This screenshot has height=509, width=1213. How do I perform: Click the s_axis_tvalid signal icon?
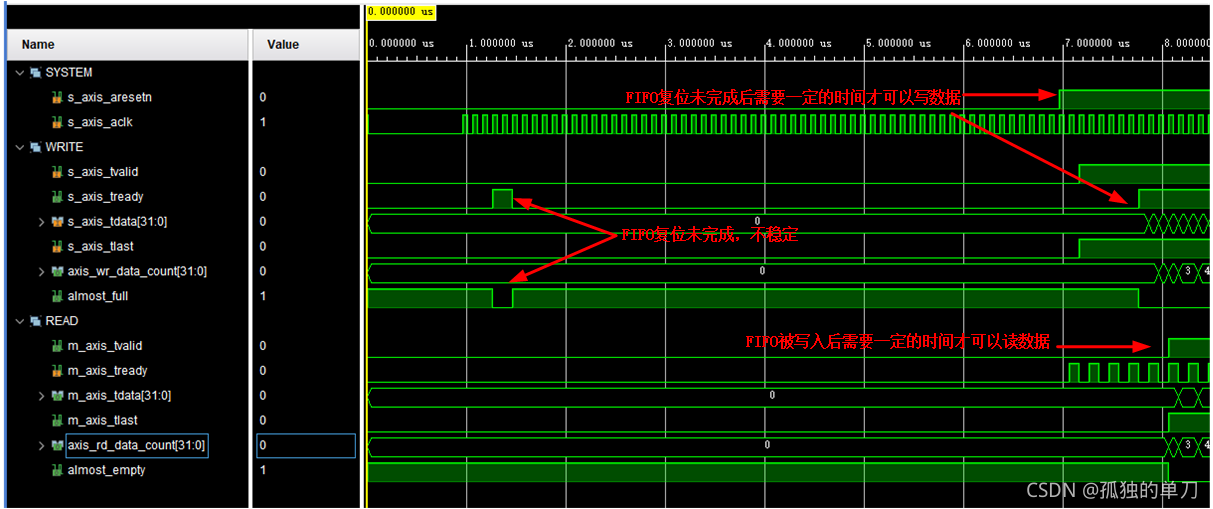coord(58,172)
